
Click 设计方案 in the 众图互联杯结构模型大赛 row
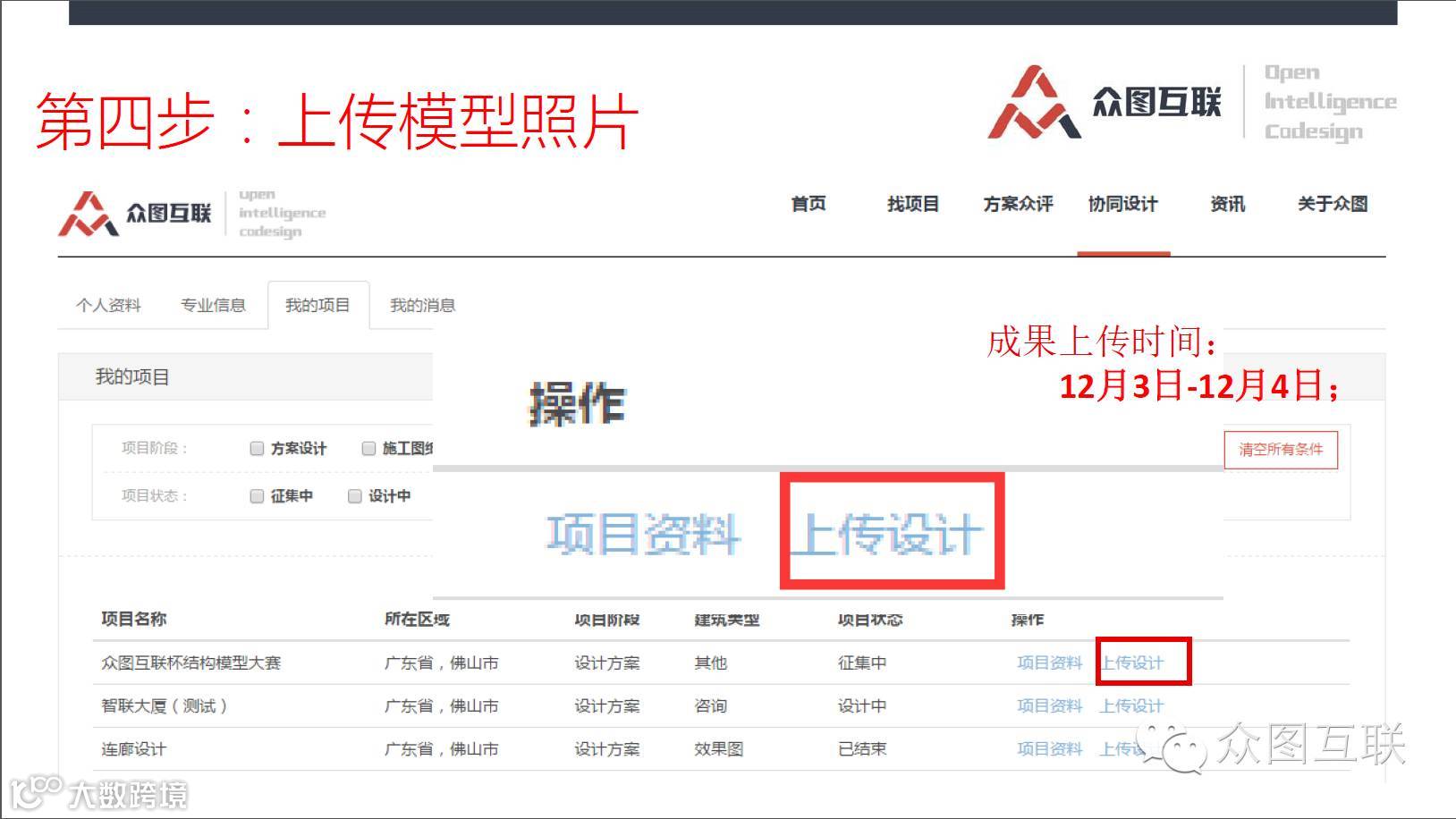pyautogui.click(x=607, y=663)
